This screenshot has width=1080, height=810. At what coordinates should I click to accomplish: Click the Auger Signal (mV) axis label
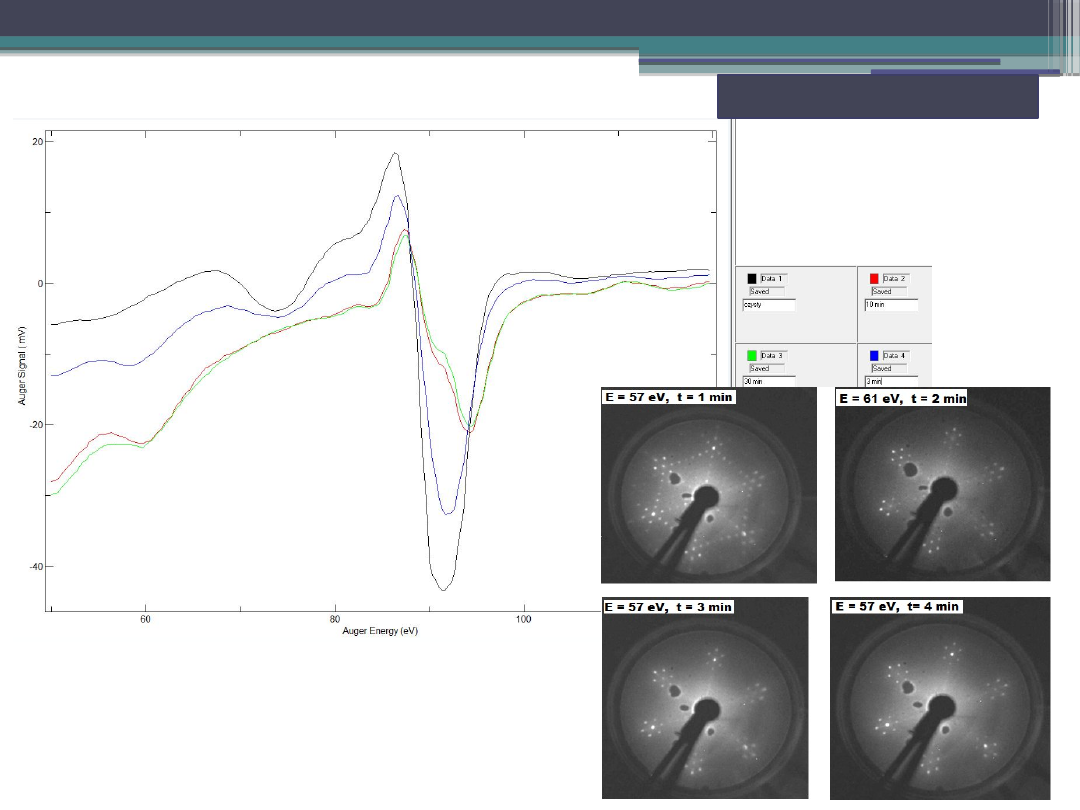pos(21,366)
